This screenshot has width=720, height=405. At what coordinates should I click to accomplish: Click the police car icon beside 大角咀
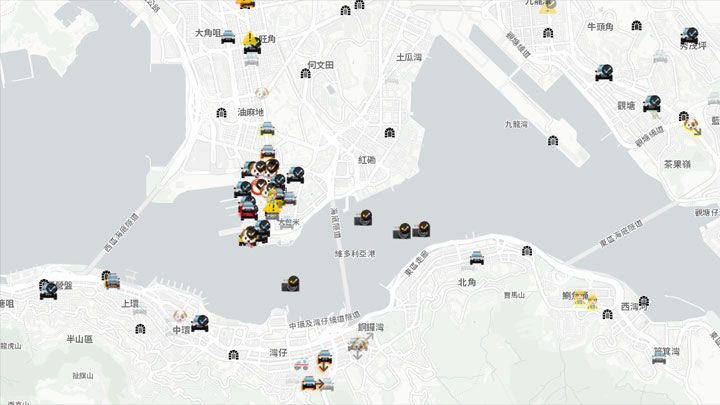(x=228, y=37)
